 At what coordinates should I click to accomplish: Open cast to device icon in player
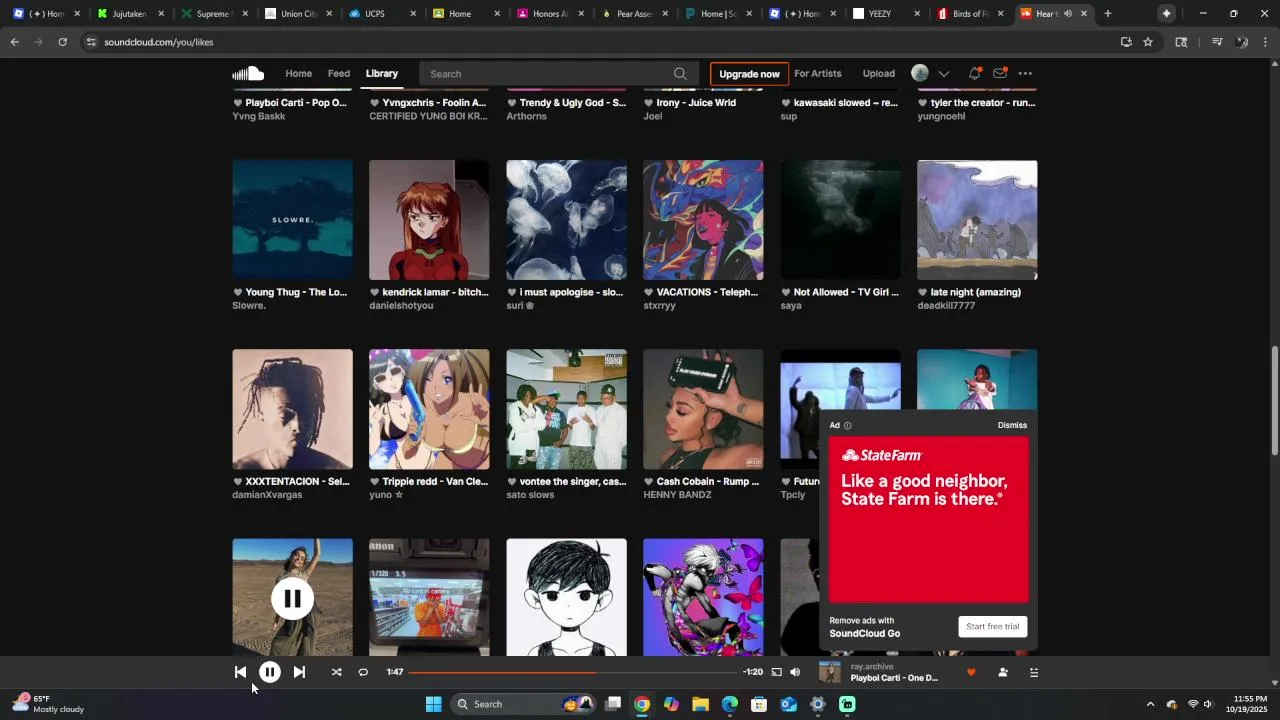776,672
